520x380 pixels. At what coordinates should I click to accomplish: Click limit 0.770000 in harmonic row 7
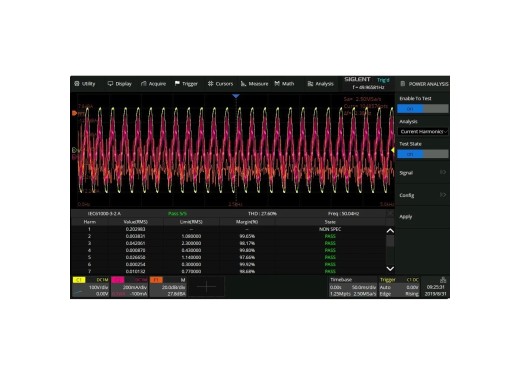coord(191,271)
